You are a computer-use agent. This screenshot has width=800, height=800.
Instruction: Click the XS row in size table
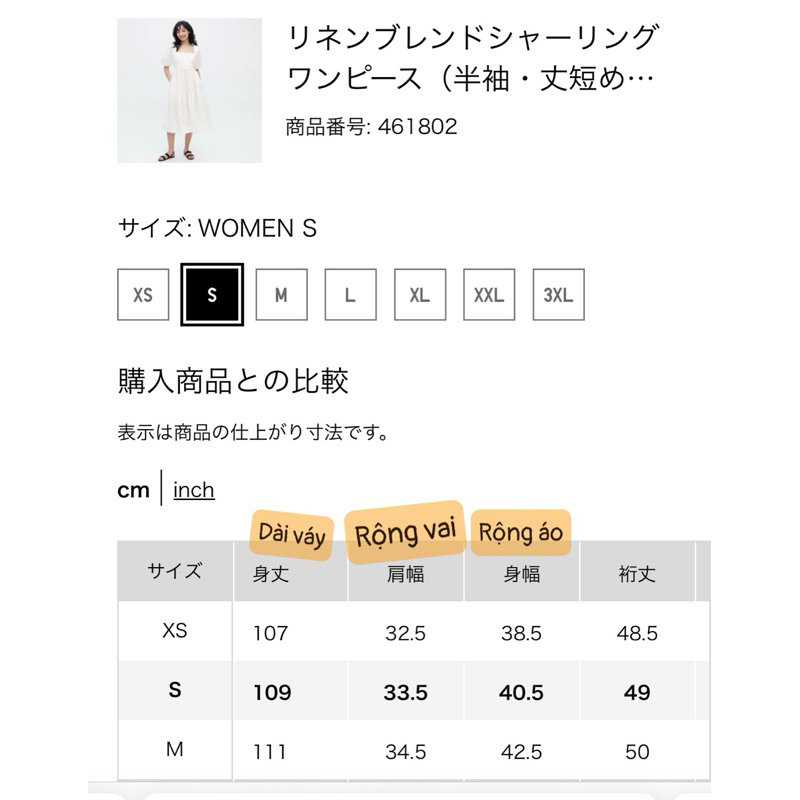click(x=175, y=632)
